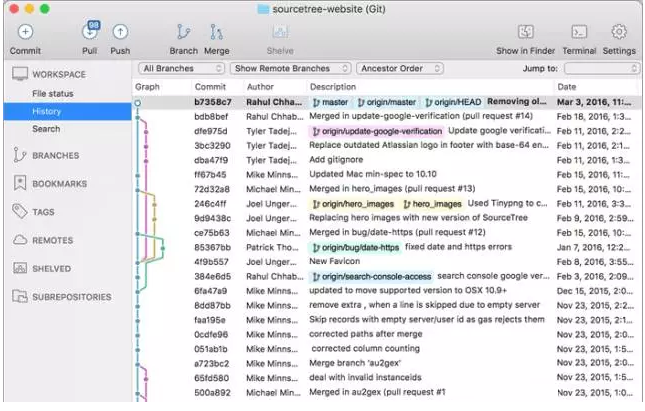
Task: Click the origin/hero_images label
Action: [x=353, y=204]
